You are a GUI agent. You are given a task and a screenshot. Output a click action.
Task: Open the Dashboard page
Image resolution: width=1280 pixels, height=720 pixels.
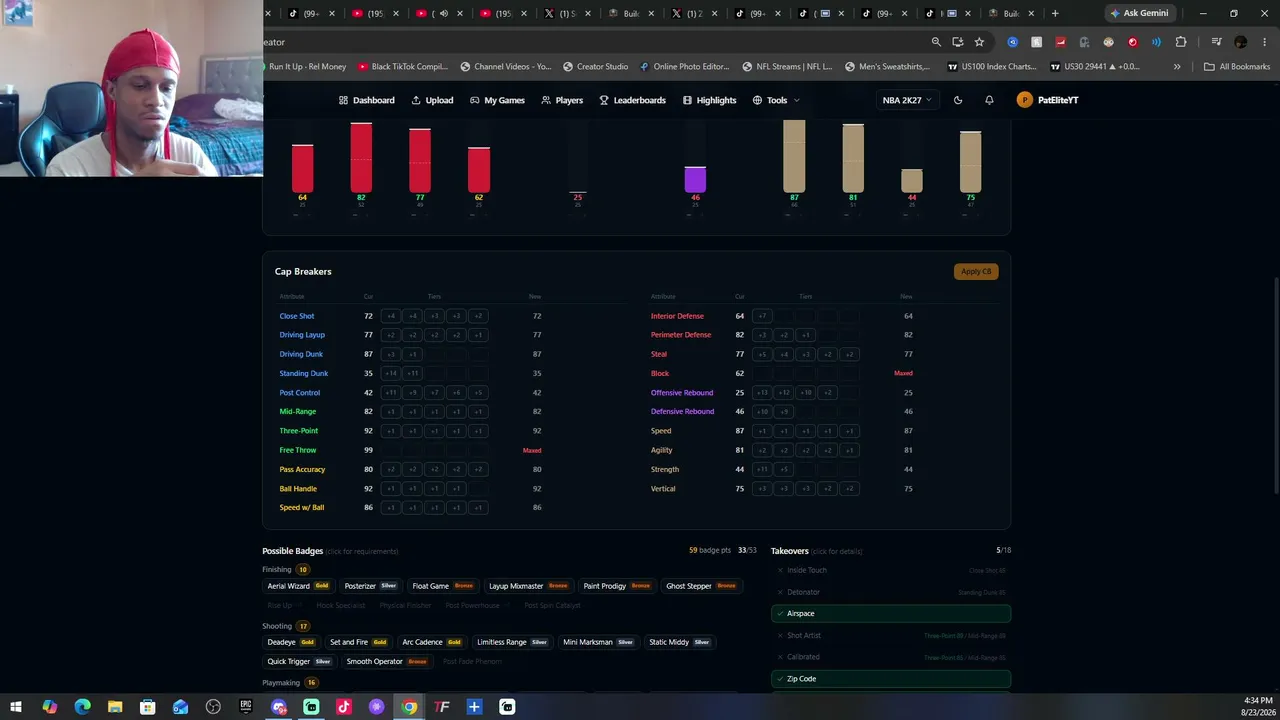pos(366,100)
